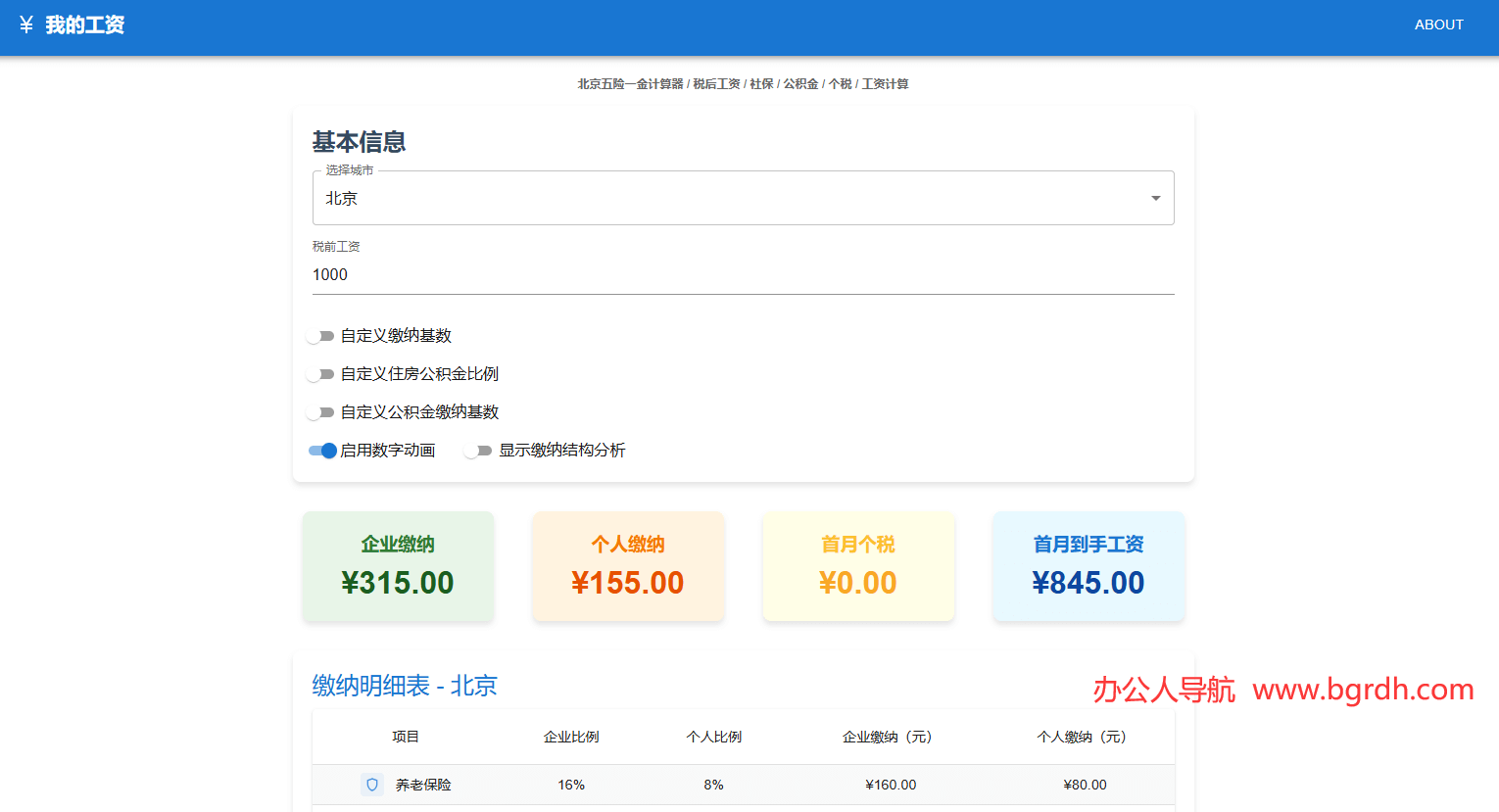This screenshot has width=1499, height=812.
Task: Enable 显示缴纳结构分析 toggle
Action: pos(478,451)
